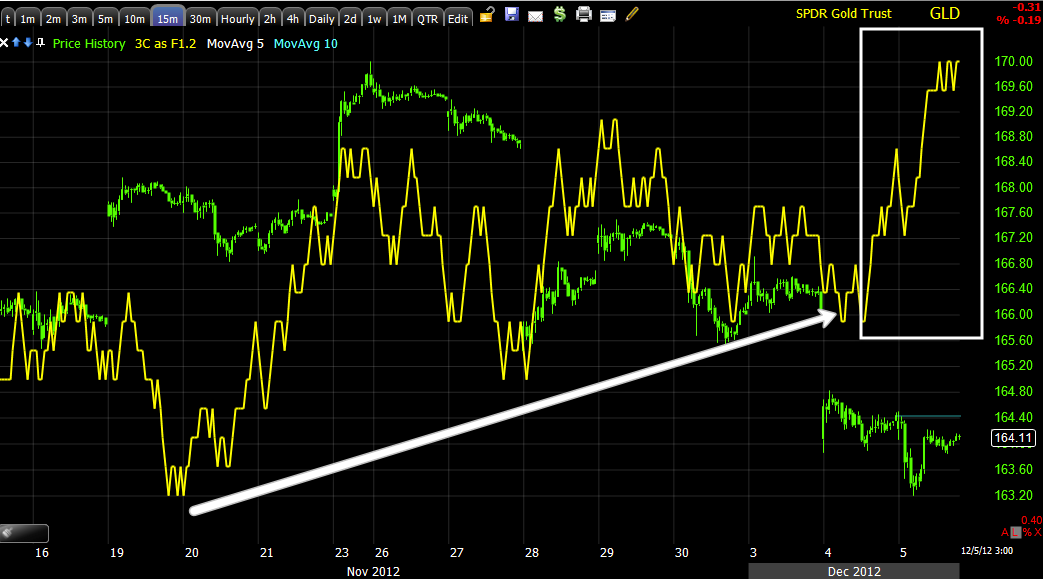Click the 170.00 price axis label
This screenshot has height=579, width=1043.
click(1013, 61)
